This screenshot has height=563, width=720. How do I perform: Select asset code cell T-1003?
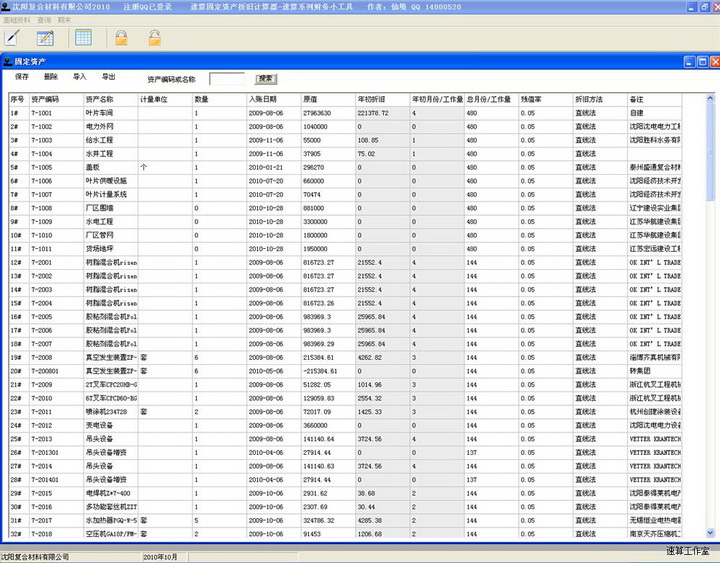coord(56,140)
